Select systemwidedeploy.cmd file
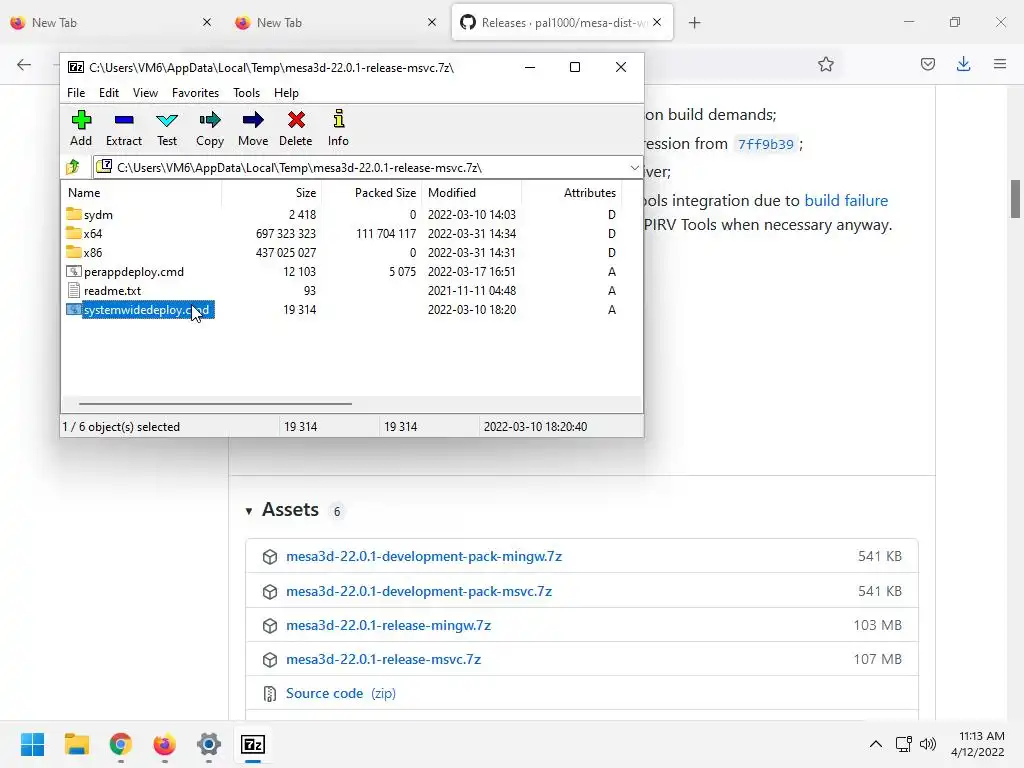Image resolution: width=1024 pixels, height=768 pixels. [146, 310]
